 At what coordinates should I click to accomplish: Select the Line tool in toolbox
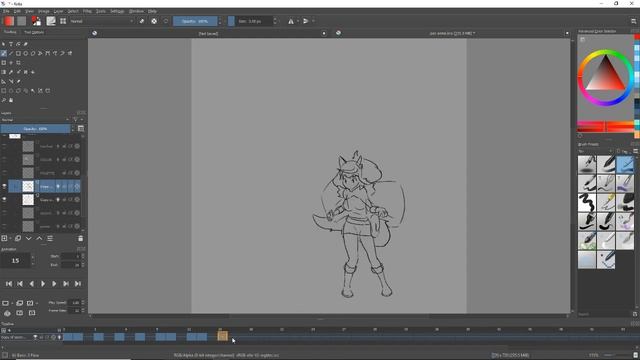tap(11, 53)
